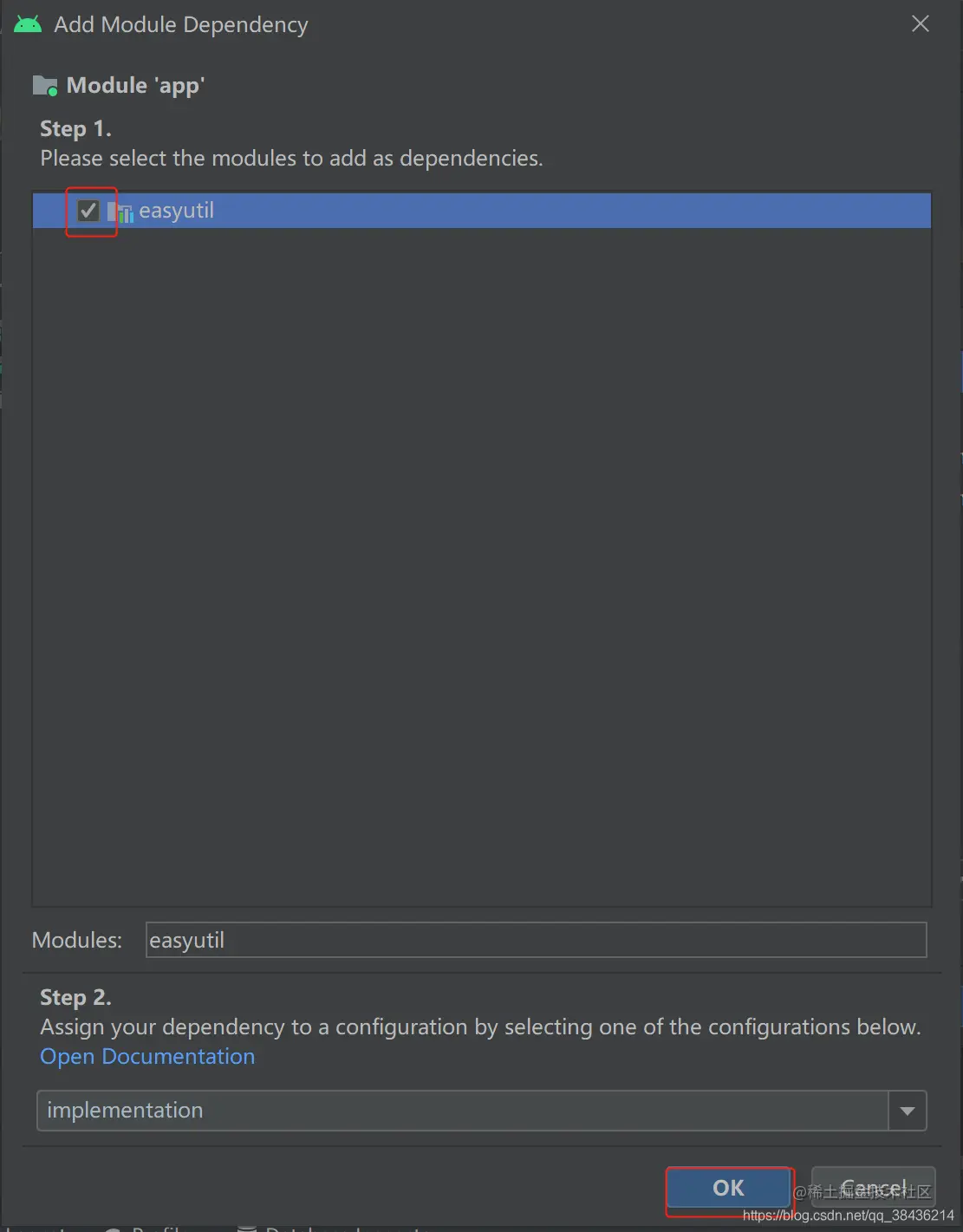Open the implementation configuration dropdown
Screen dimensions: 963x1232
481,1110
